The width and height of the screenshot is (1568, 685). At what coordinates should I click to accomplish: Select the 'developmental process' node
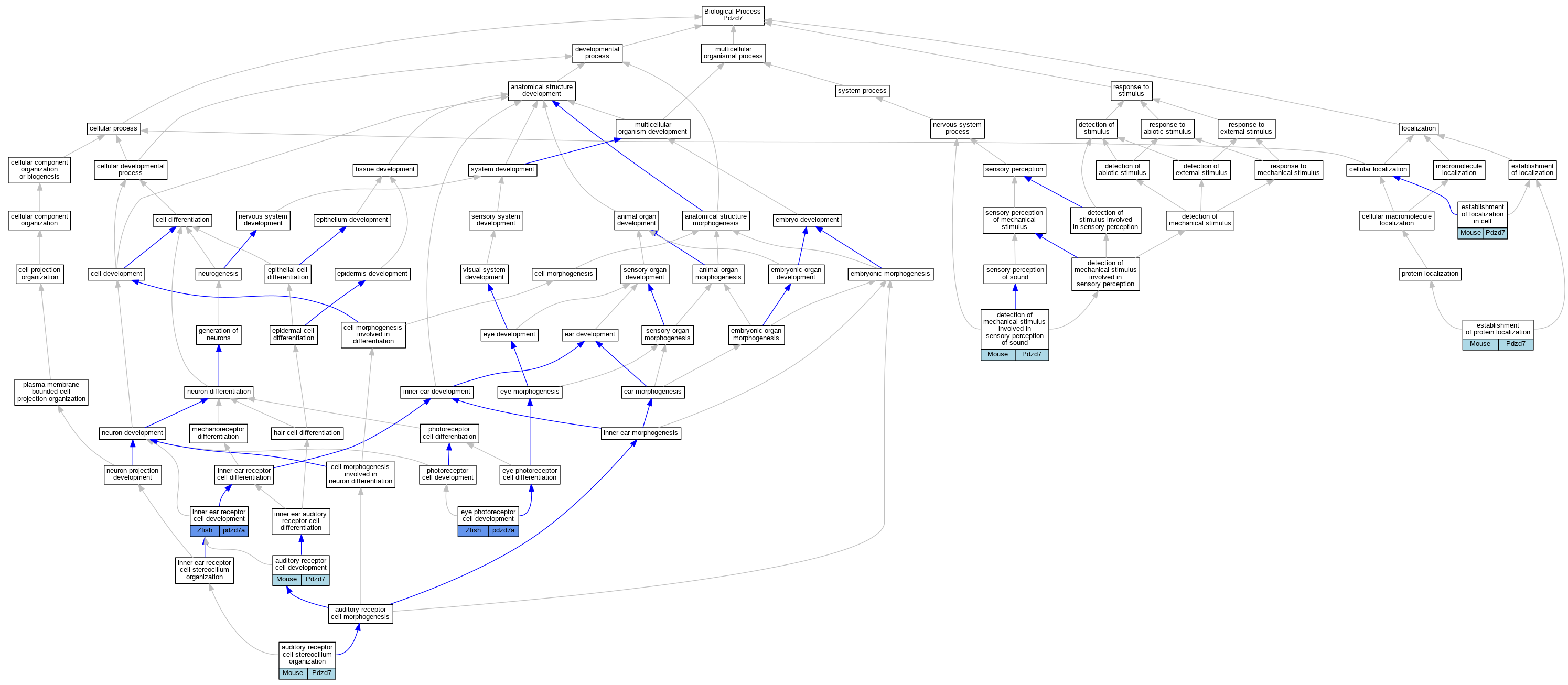point(597,53)
